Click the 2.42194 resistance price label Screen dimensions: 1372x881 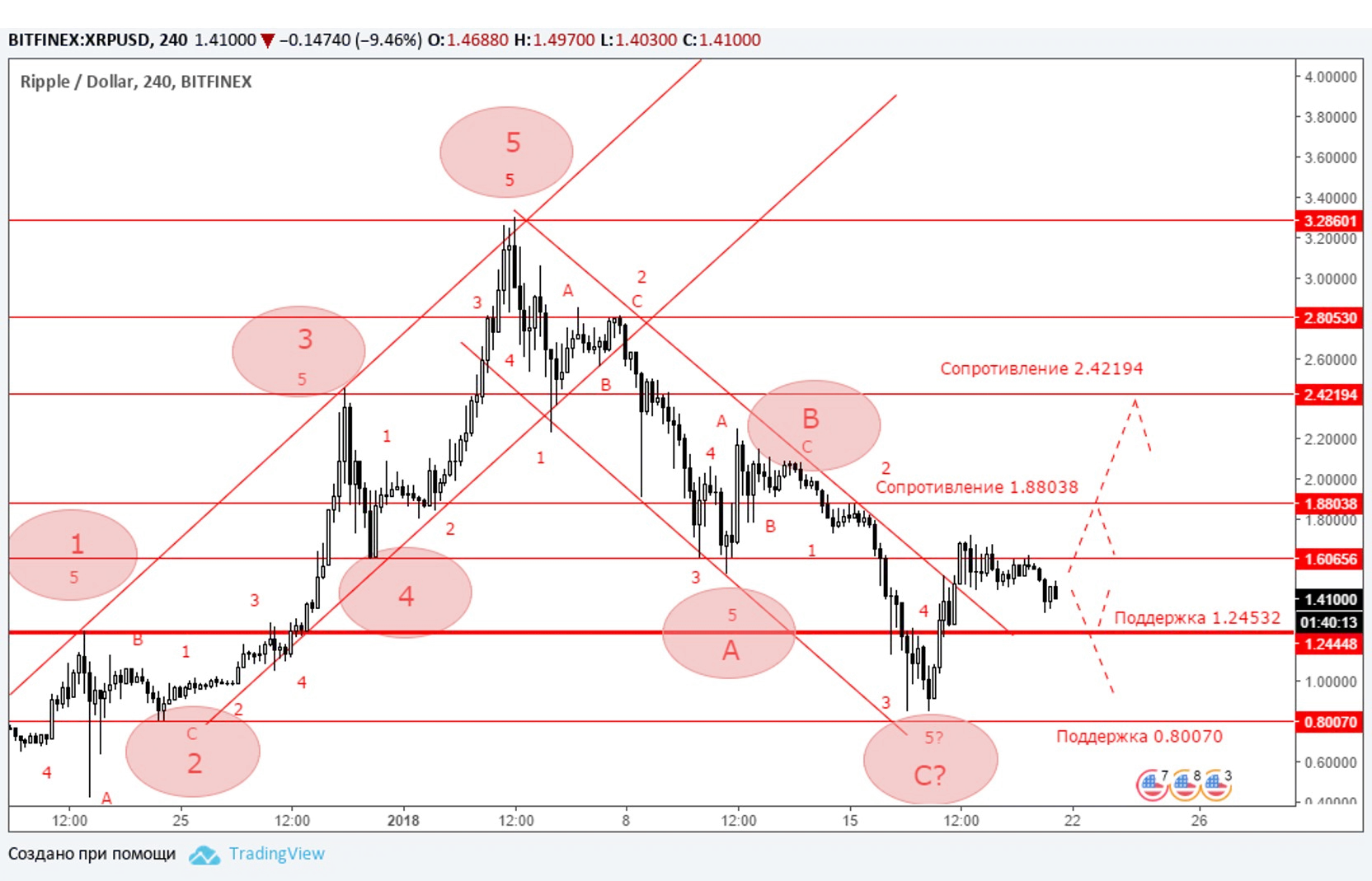tap(1329, 395)
